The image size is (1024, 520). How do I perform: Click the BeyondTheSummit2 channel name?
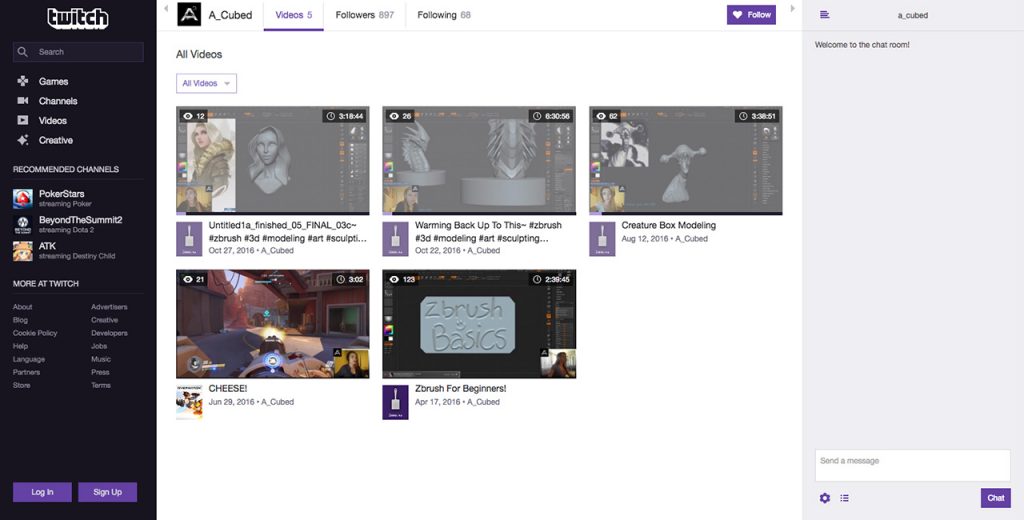tap(80, 220)
